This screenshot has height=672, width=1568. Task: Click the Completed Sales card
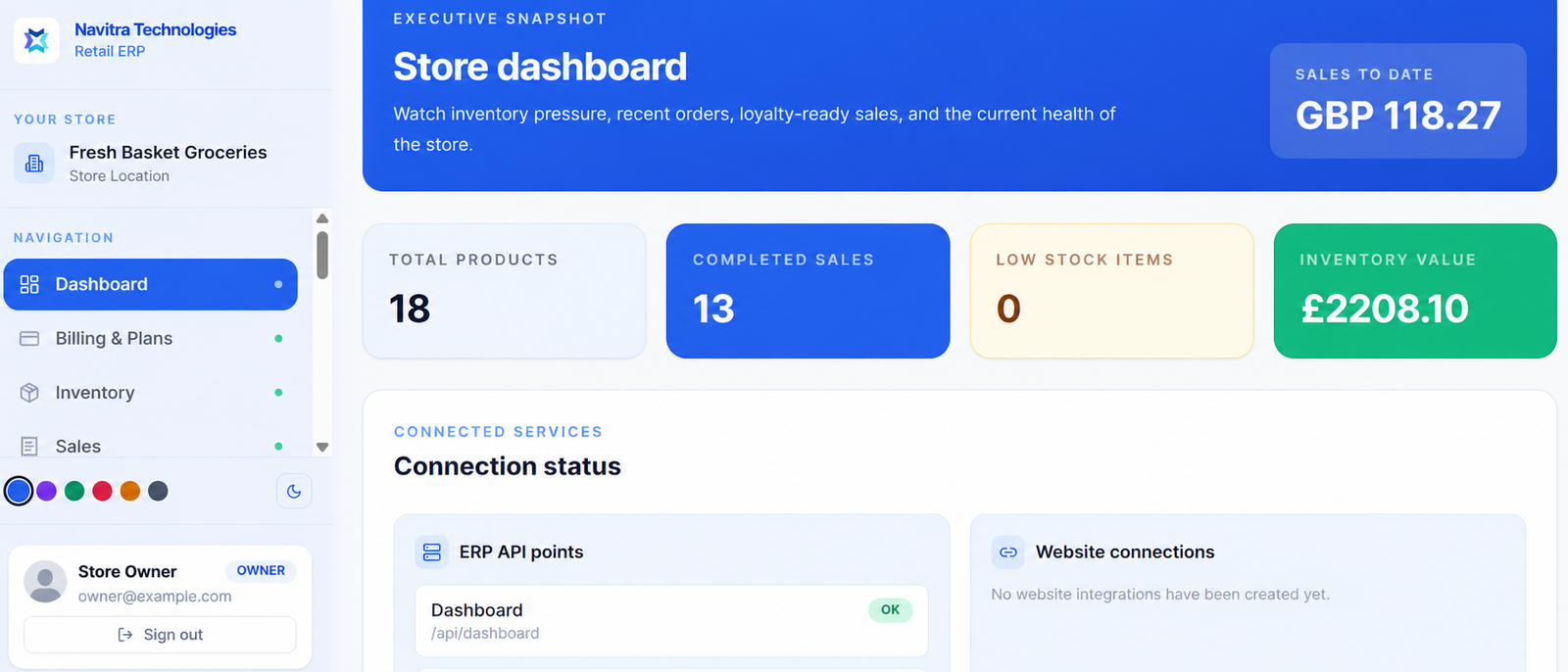(808, 291)
